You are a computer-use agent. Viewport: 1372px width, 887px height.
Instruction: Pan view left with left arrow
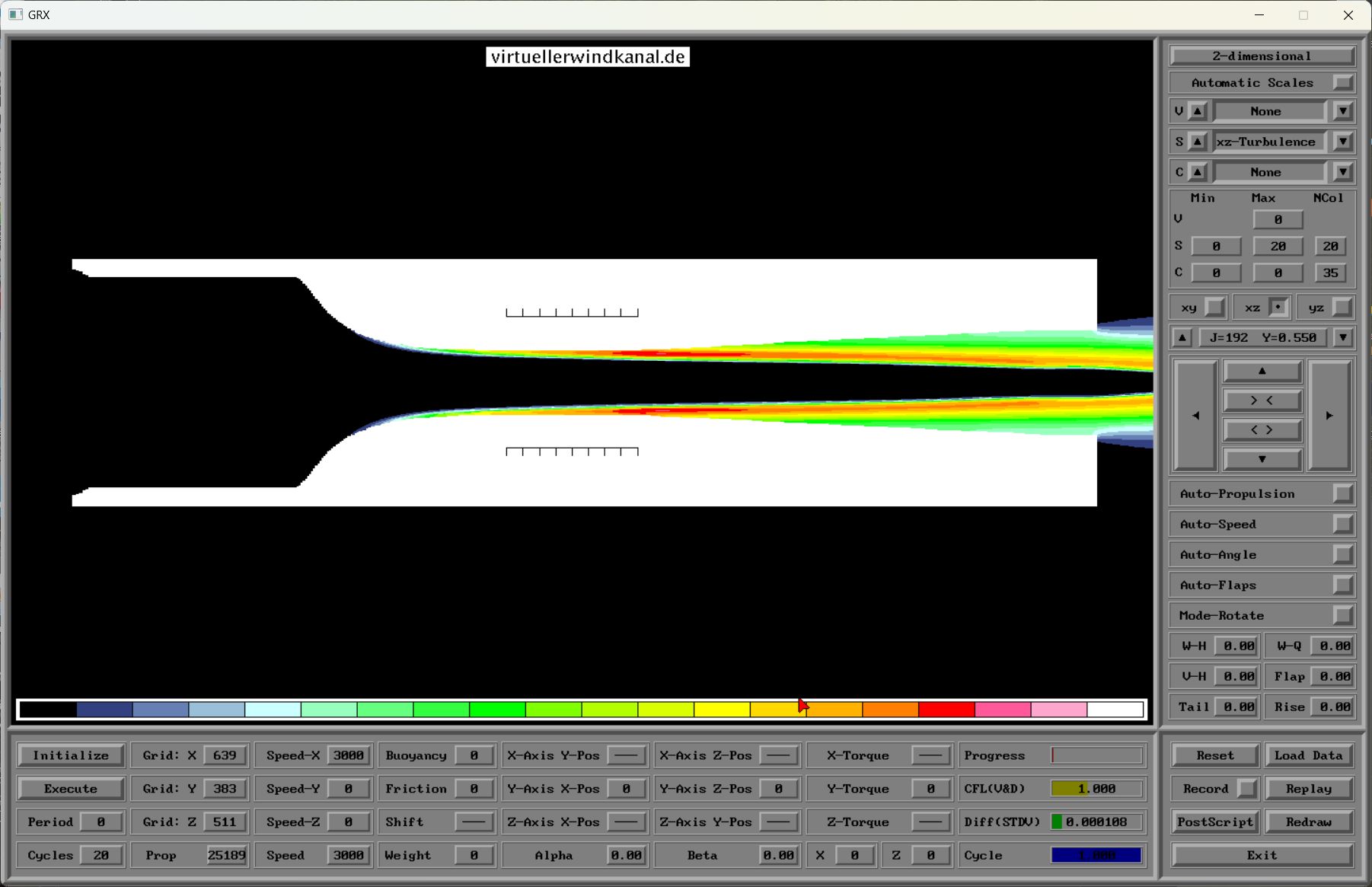point(1196,415)
